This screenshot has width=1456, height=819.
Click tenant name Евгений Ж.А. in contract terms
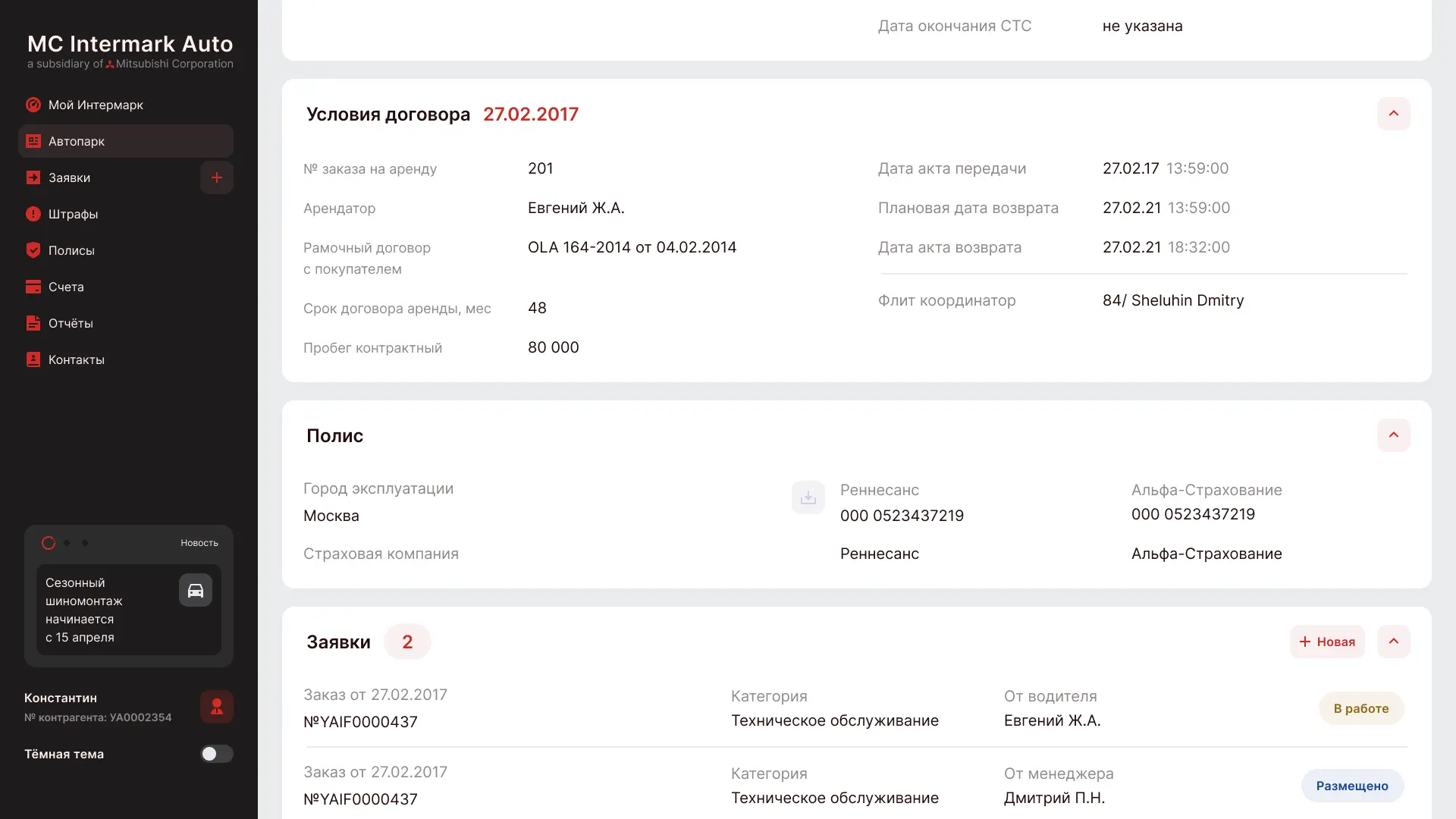point(576,208)
